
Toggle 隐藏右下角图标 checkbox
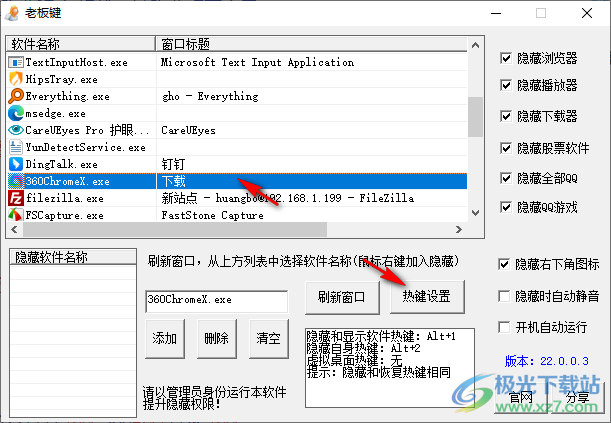pyautogui.click(x=504, y=264)
